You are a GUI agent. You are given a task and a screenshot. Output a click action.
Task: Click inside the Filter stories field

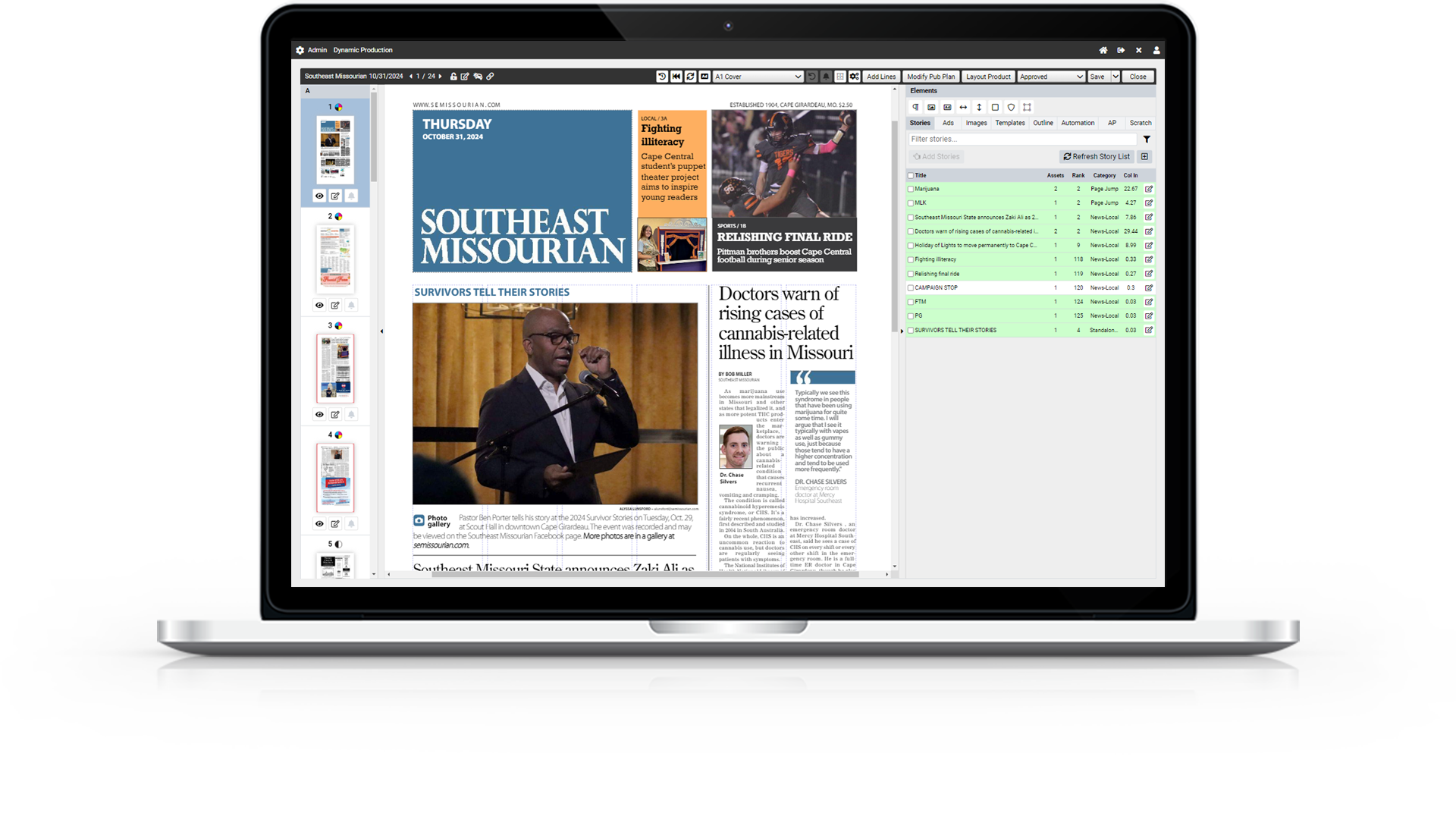[x=1021, y=139]
